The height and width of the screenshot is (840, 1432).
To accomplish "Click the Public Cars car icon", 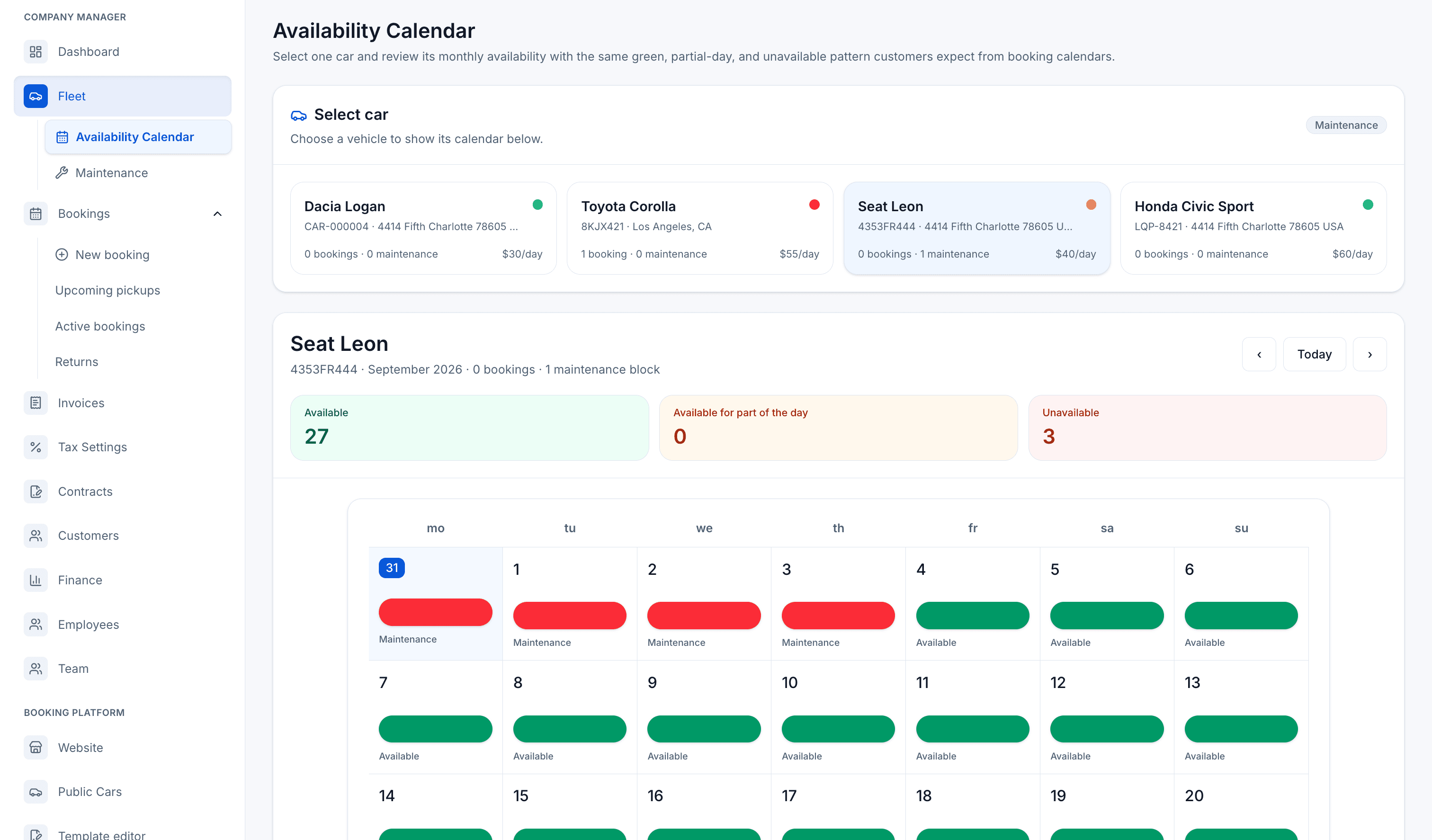I will tap(35, 792).
